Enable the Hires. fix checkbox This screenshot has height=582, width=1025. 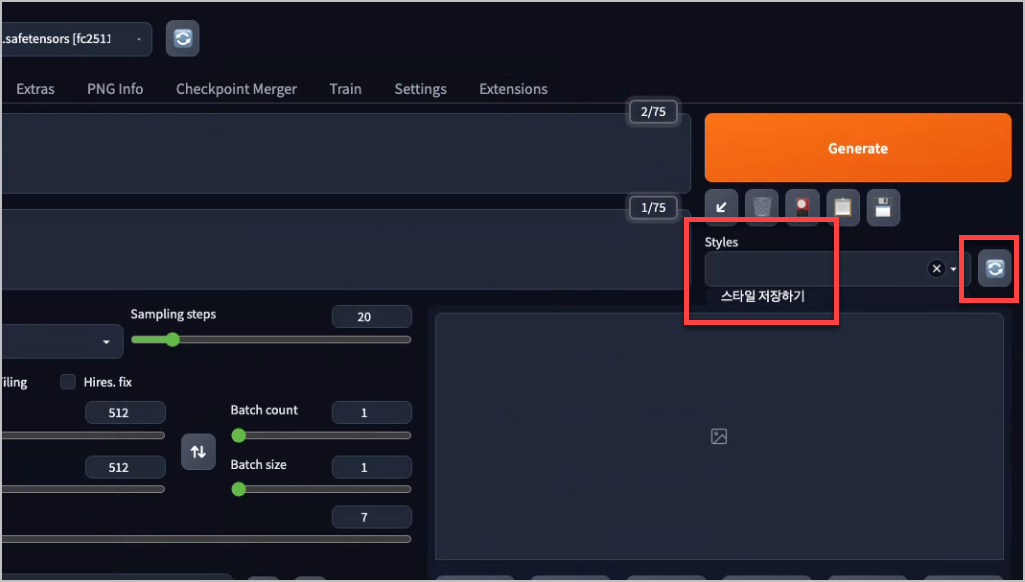pos(67,381)
